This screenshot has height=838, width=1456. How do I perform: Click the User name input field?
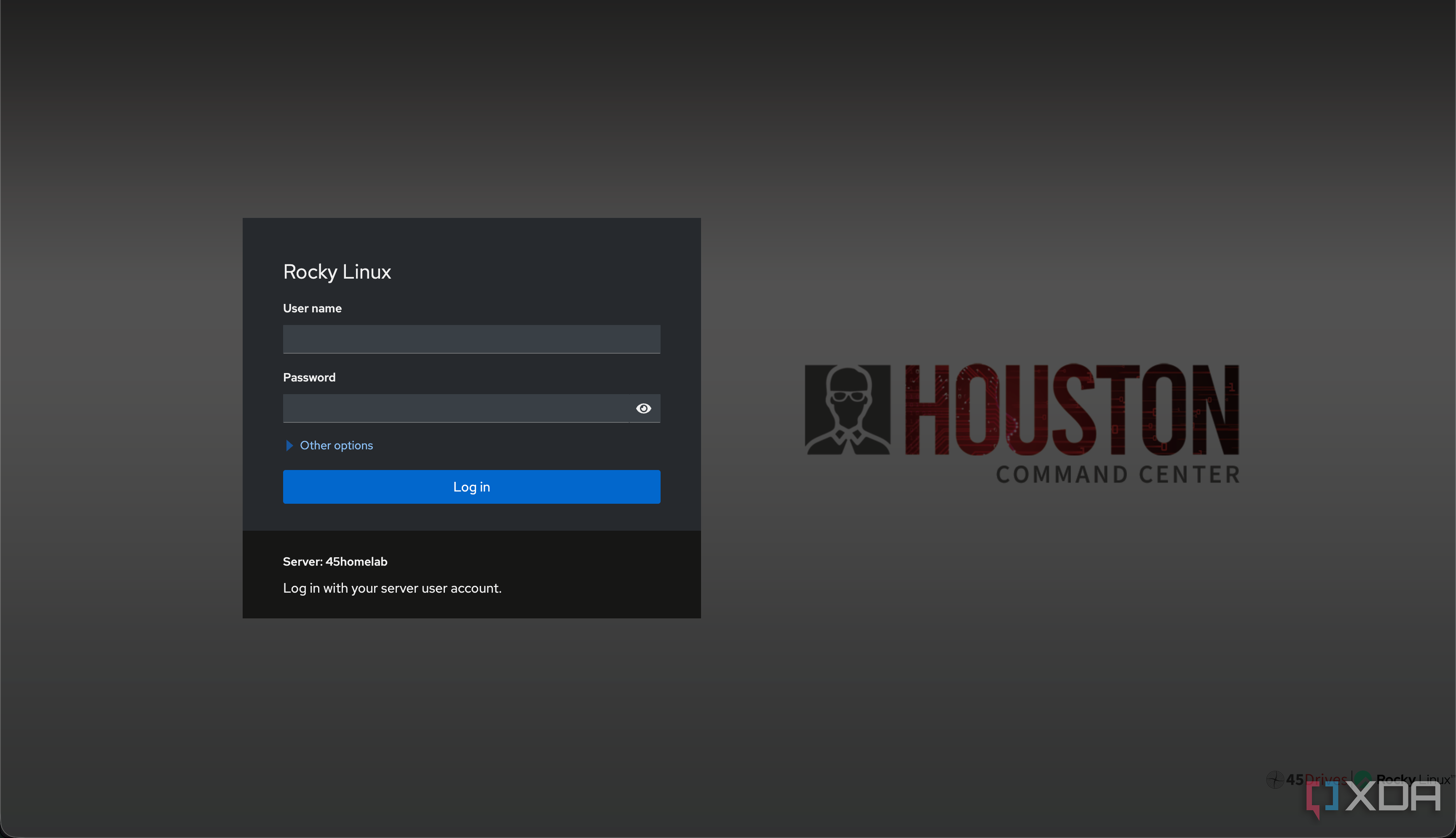point(471,339)
